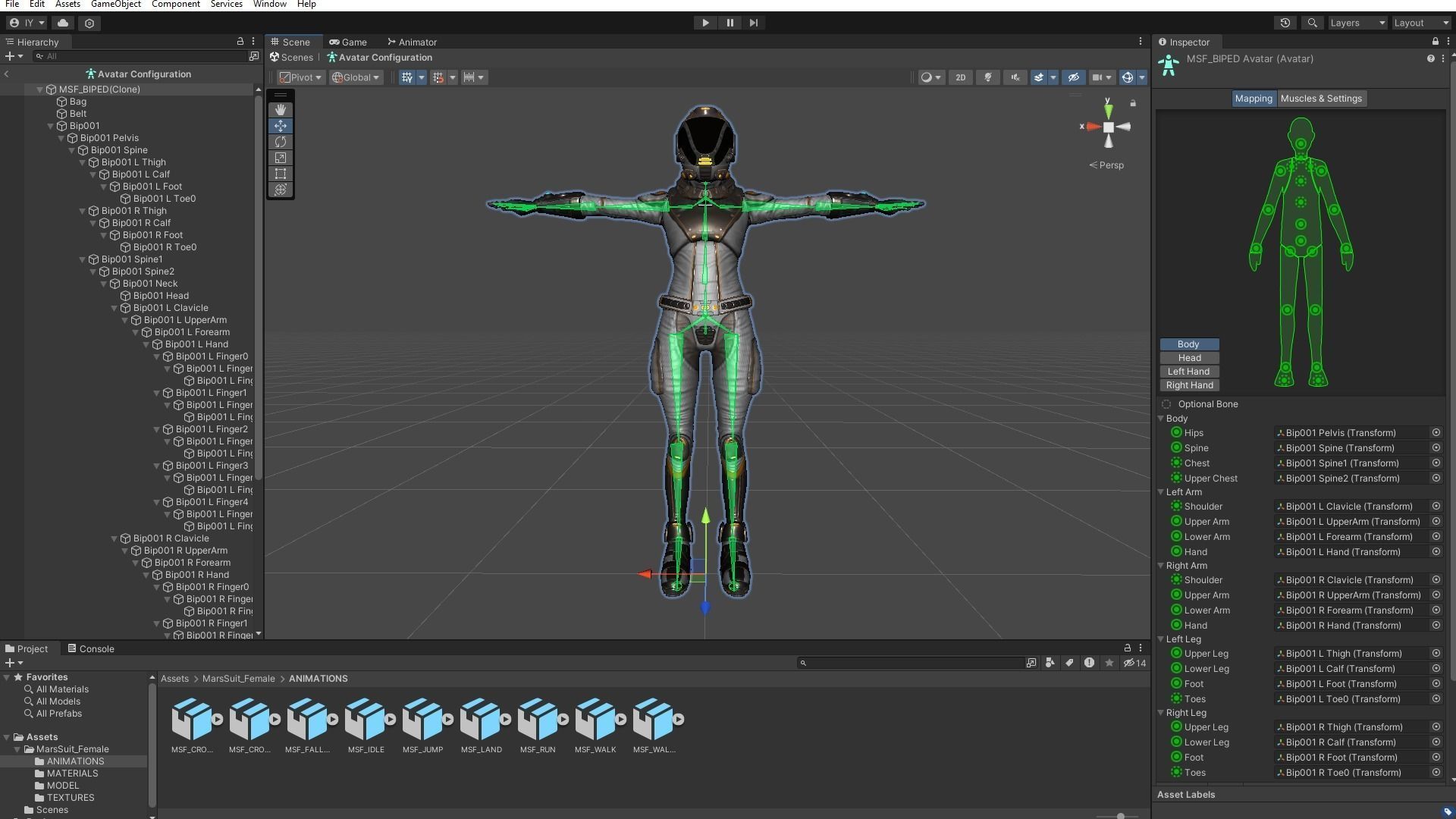Viewport: 1456px width, 819px height.
Task: Open Inspector help icon
Action: pos(1430,58)
